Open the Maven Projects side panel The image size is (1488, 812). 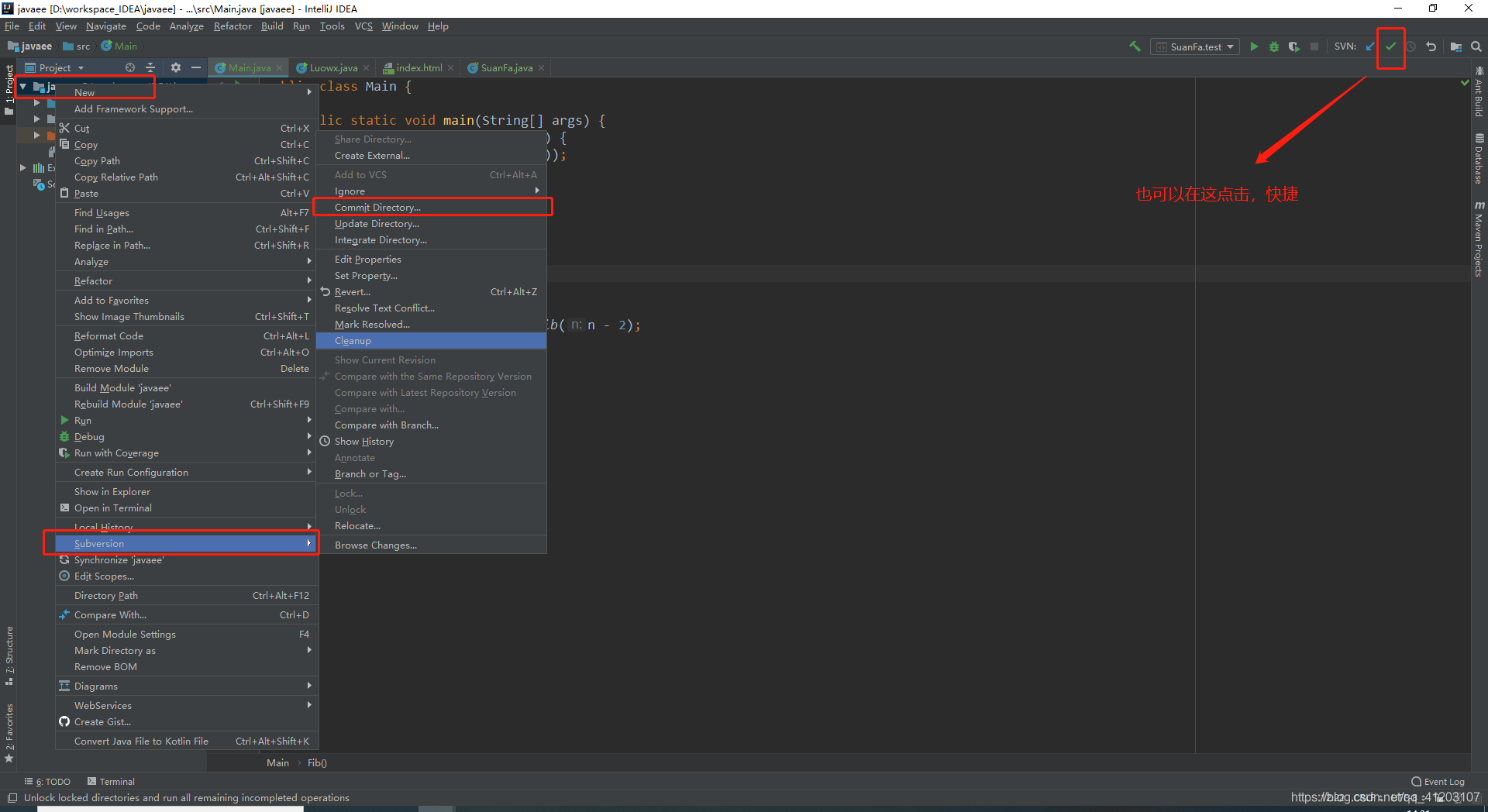pos(1479,239)
